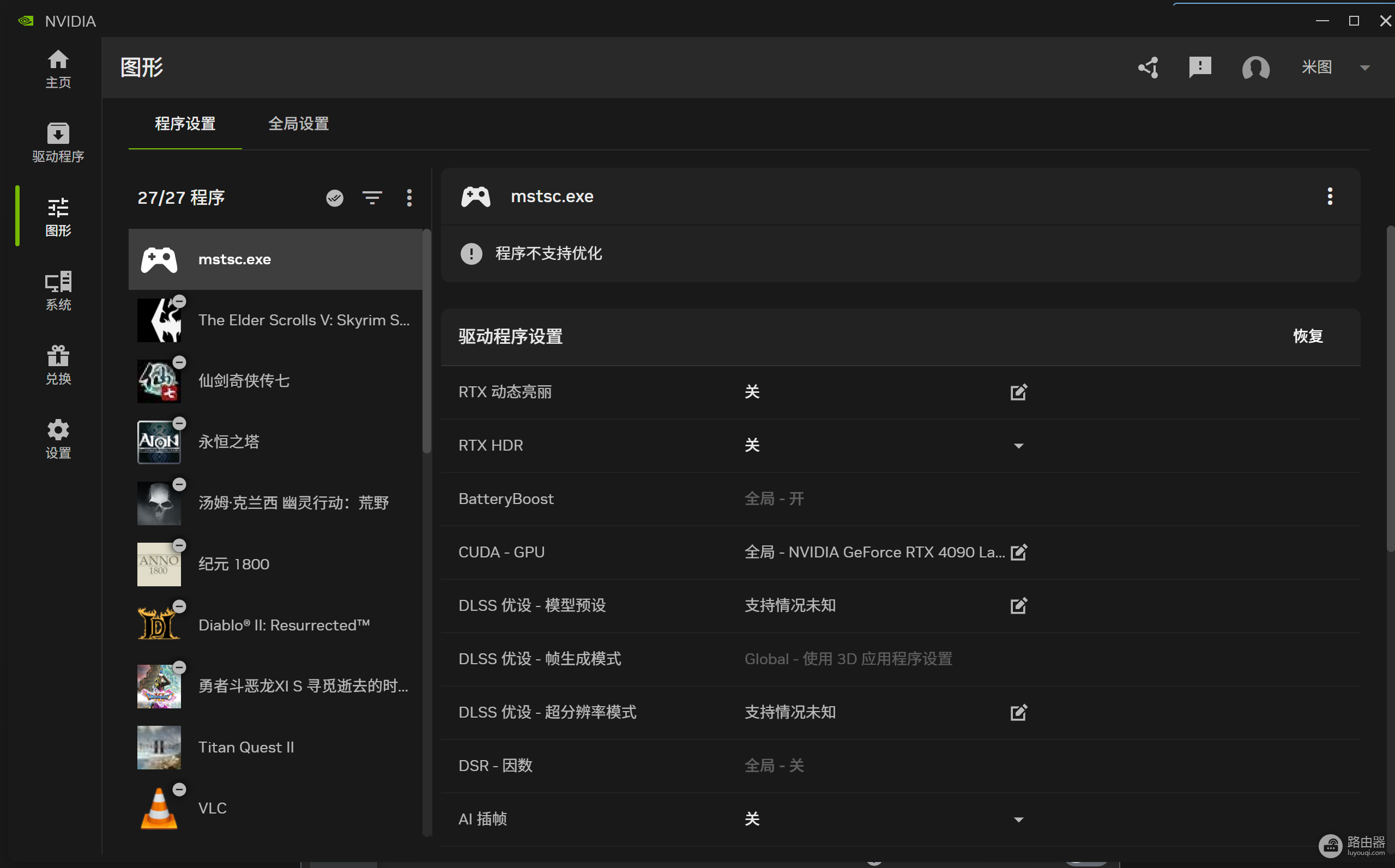Edit the CUDA - GPU setting
1395x868 pixels.
click(x=1018, y=553)
